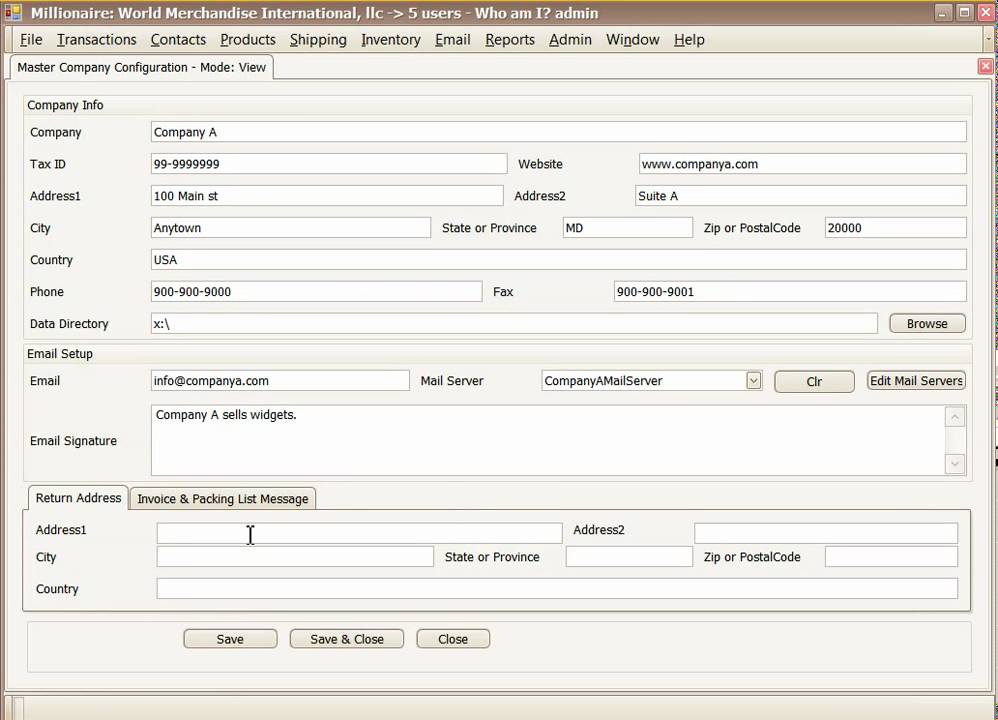Open the Reports menu

pos(510,39)
